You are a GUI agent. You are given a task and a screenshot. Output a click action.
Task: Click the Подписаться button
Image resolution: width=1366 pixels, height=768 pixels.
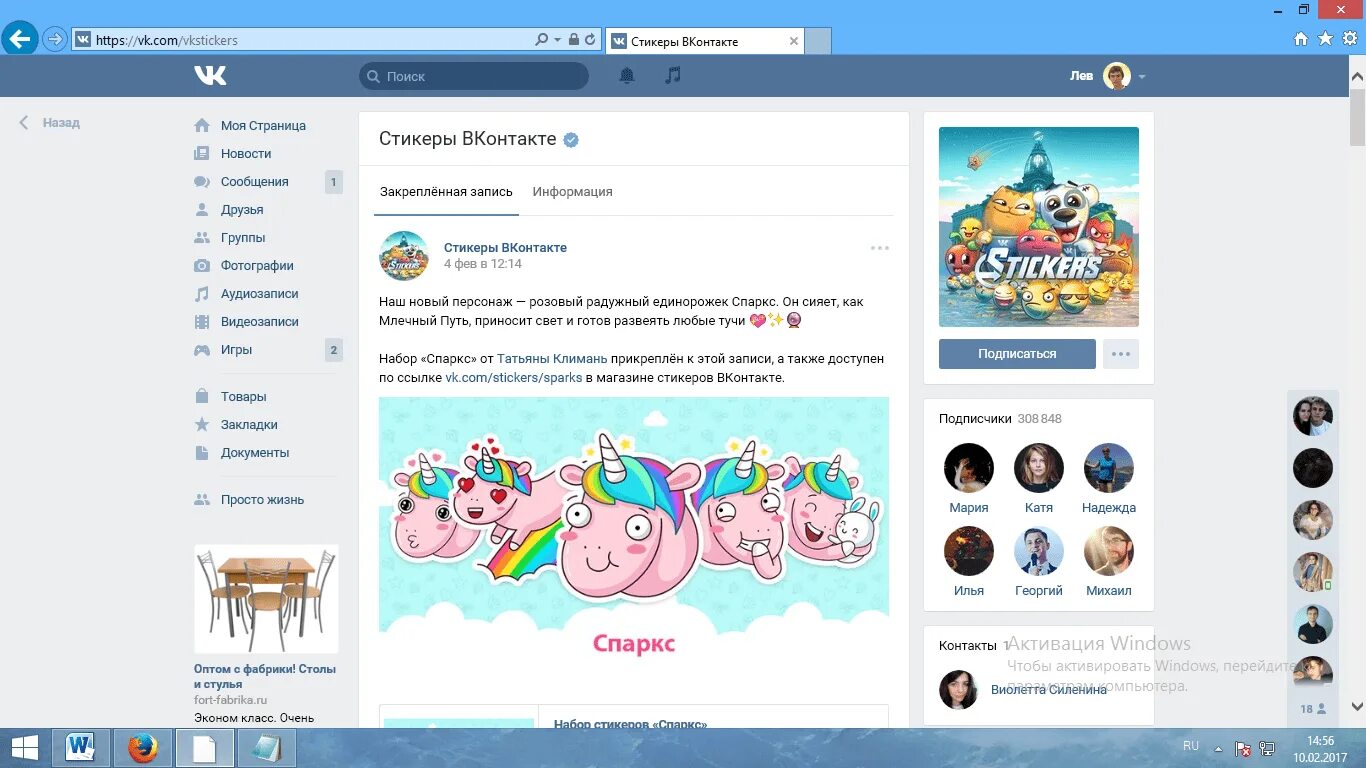pos(1017,354)
